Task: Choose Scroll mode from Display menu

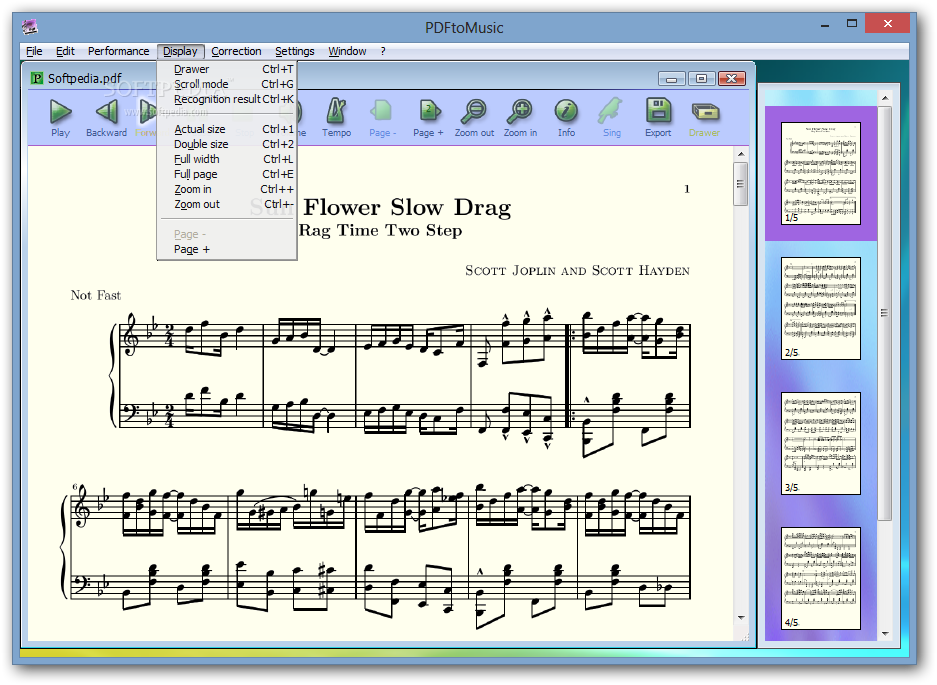Action: click(x=227, y=84)
